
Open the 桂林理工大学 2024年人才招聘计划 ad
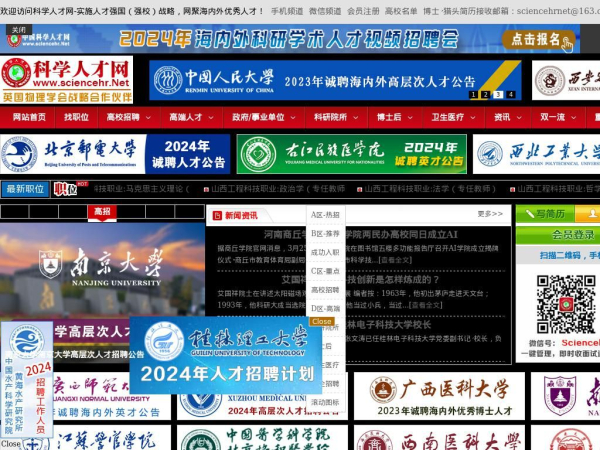pyautogui.click(x=226, y=355)
